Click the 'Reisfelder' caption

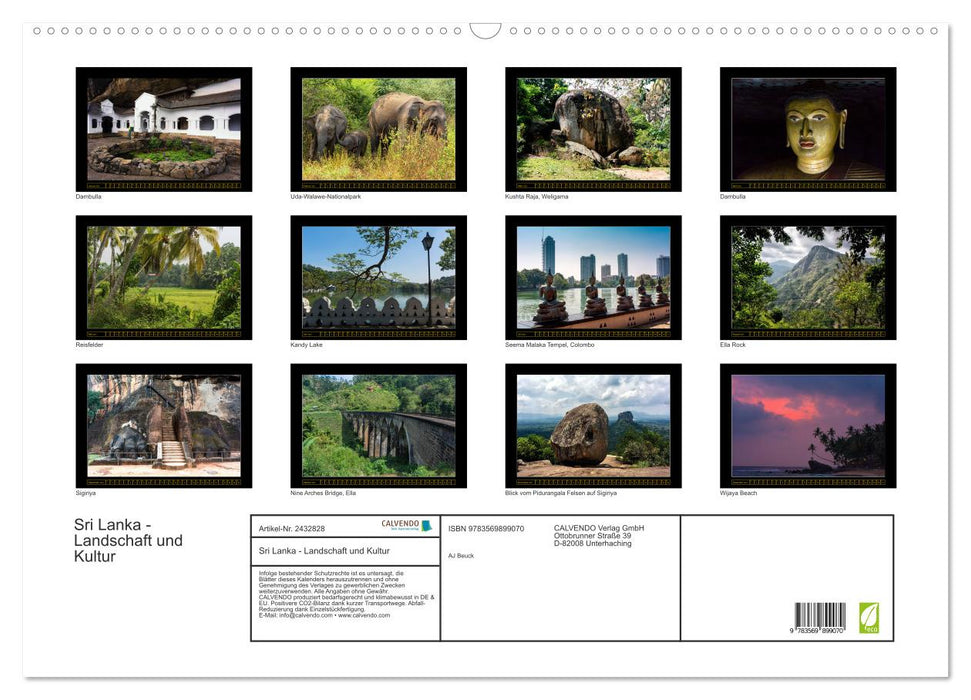89,344
